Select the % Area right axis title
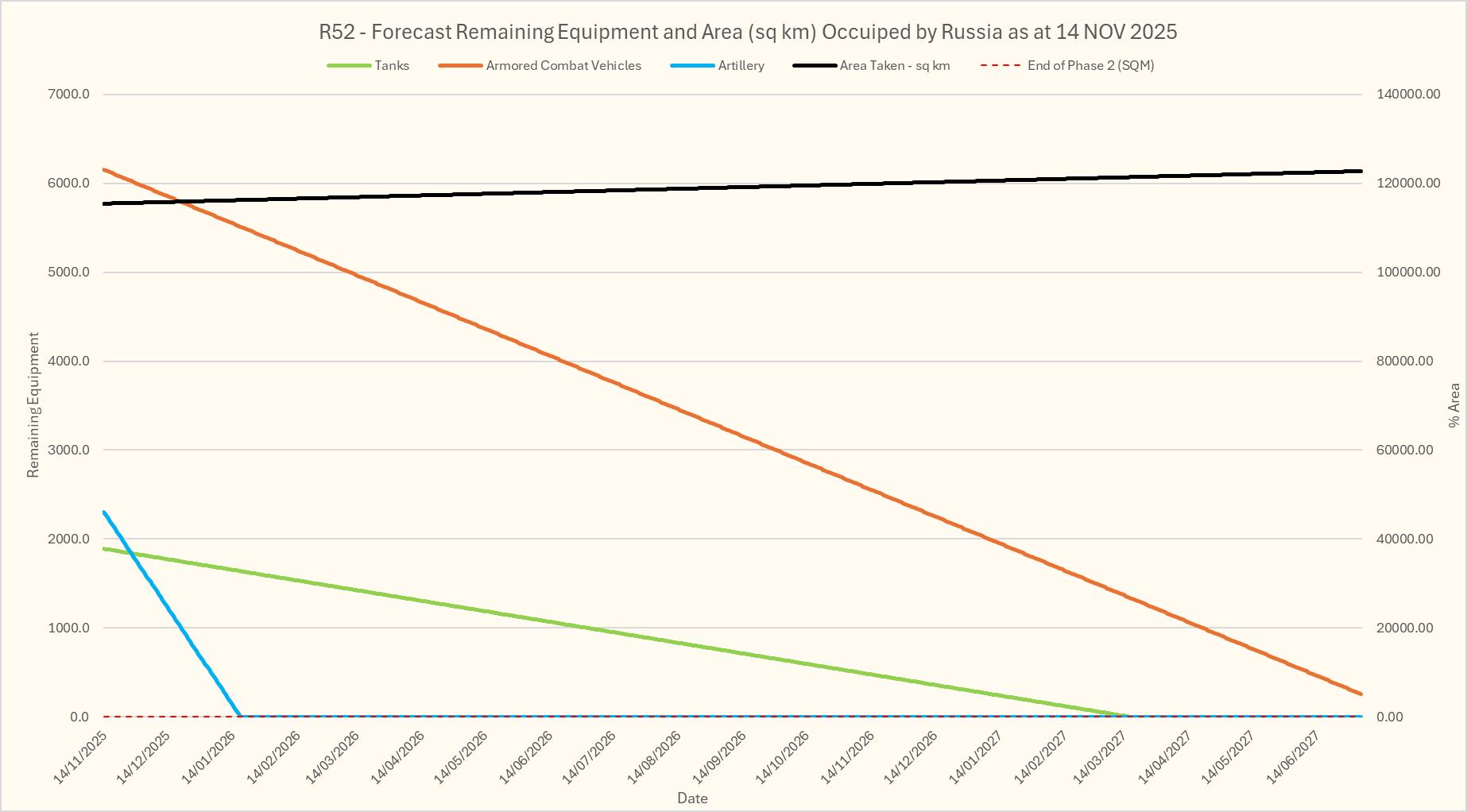The image size is (1467, 812). tap(1454, 405)
